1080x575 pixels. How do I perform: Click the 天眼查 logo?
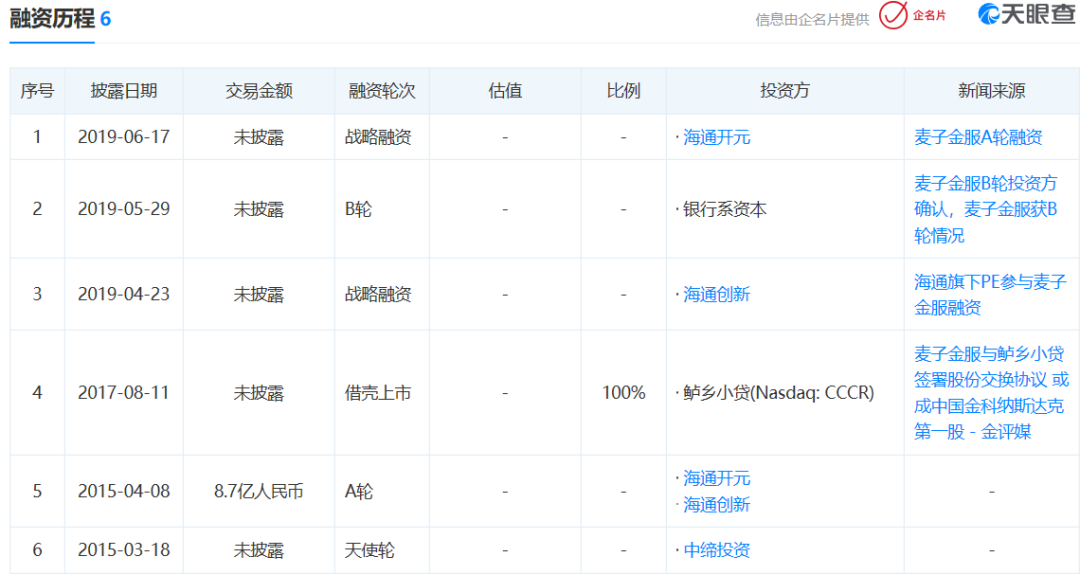[x=1026, y=14]
